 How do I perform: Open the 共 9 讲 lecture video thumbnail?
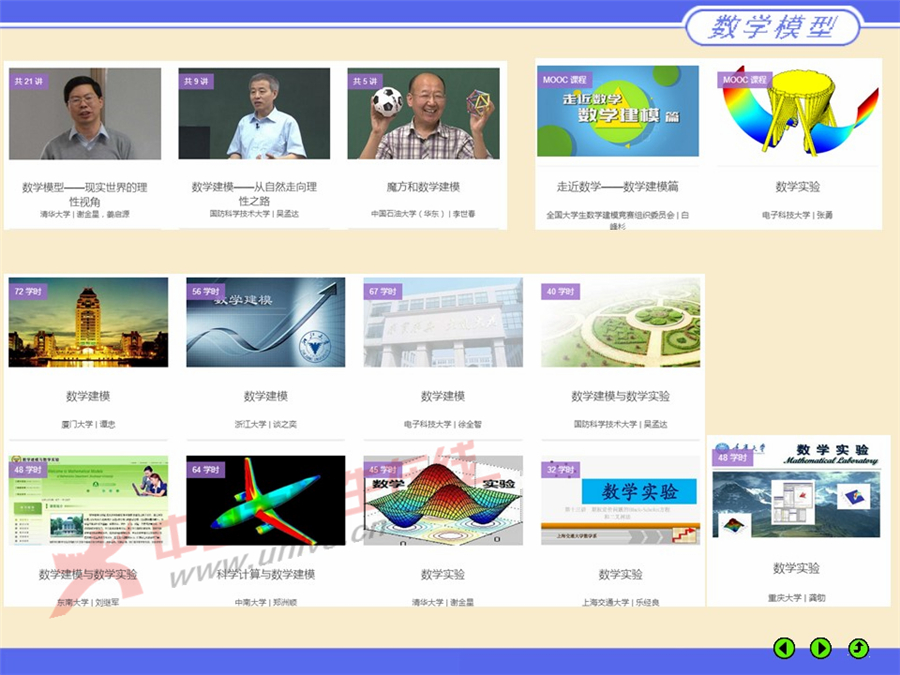tap(254, 114)
